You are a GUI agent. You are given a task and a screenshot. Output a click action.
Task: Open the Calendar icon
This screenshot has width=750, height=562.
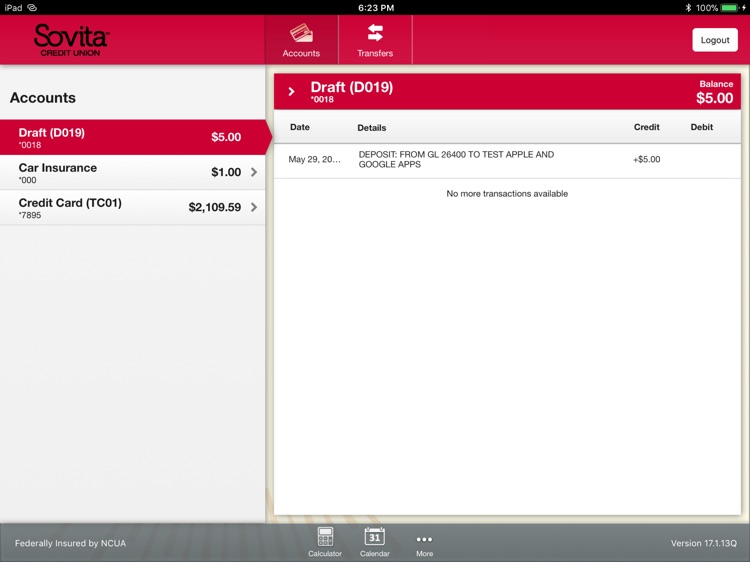[x=374, y=537]
